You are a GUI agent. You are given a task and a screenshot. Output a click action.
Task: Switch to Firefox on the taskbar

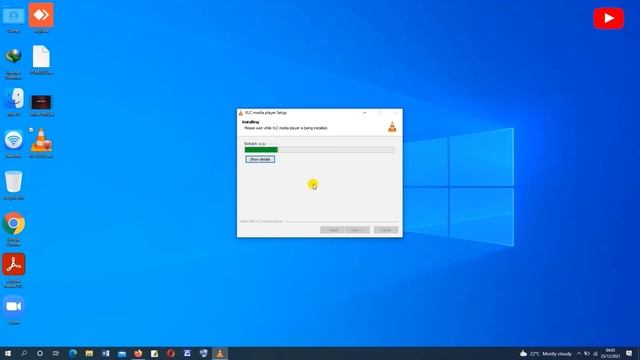click(x=138, y=353)
